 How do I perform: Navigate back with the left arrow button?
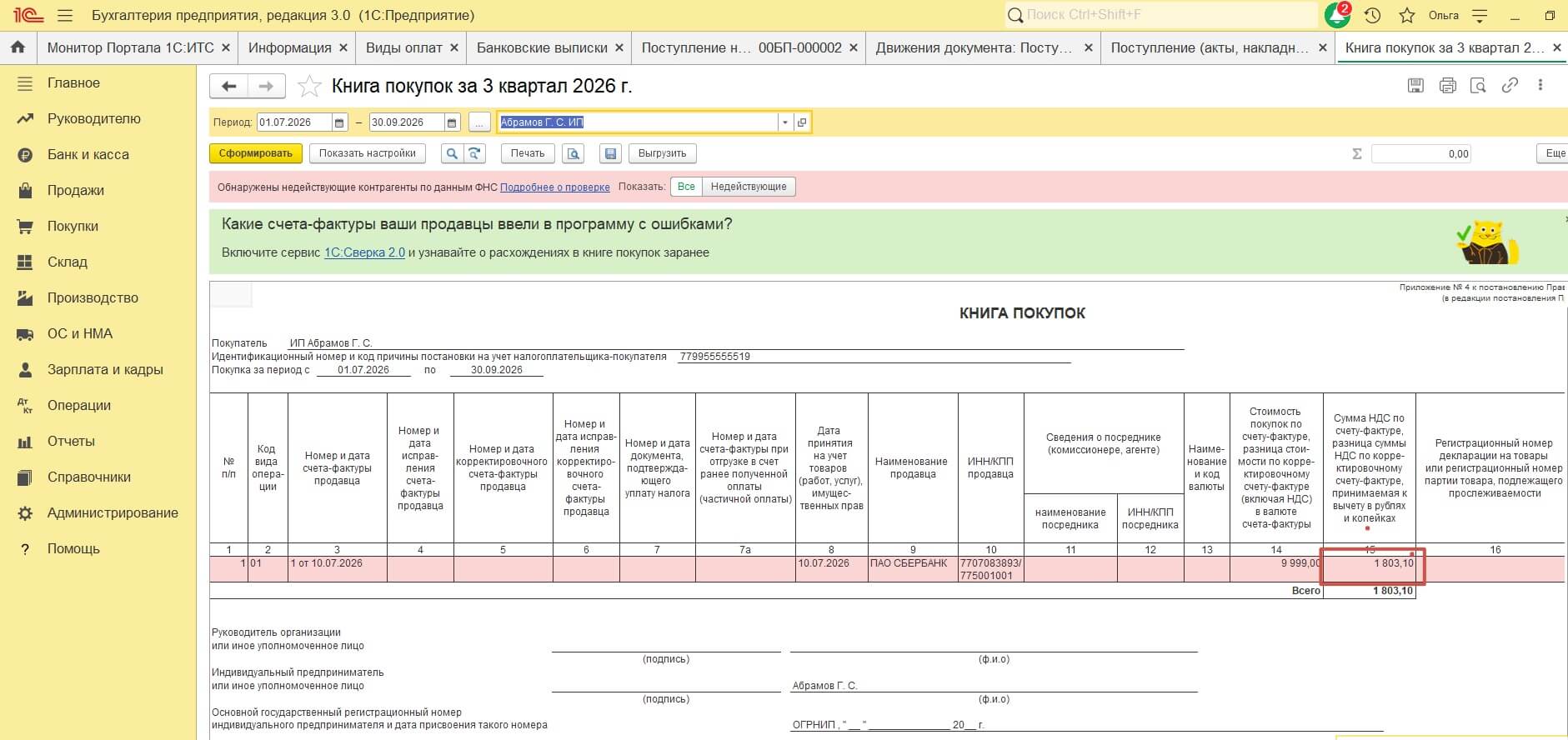coord(229,86)
